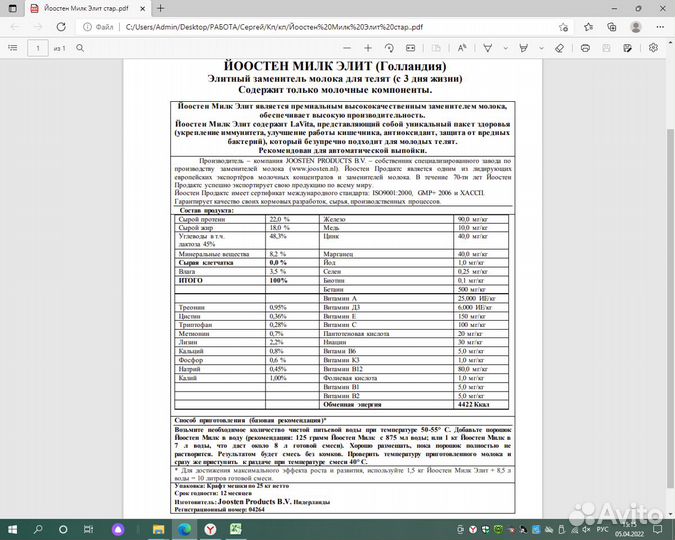Open the PDF table of contents panel
The image size is (675, 540).
(x=12, y=47)
